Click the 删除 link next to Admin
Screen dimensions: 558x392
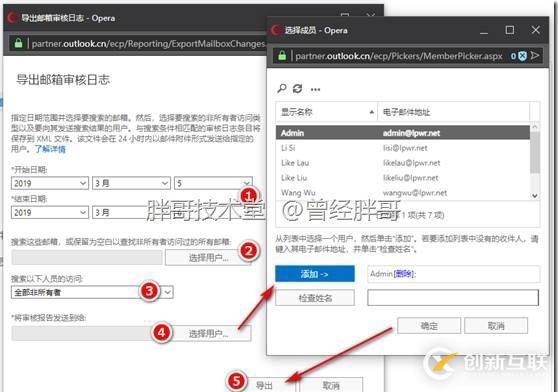(404, 274)
